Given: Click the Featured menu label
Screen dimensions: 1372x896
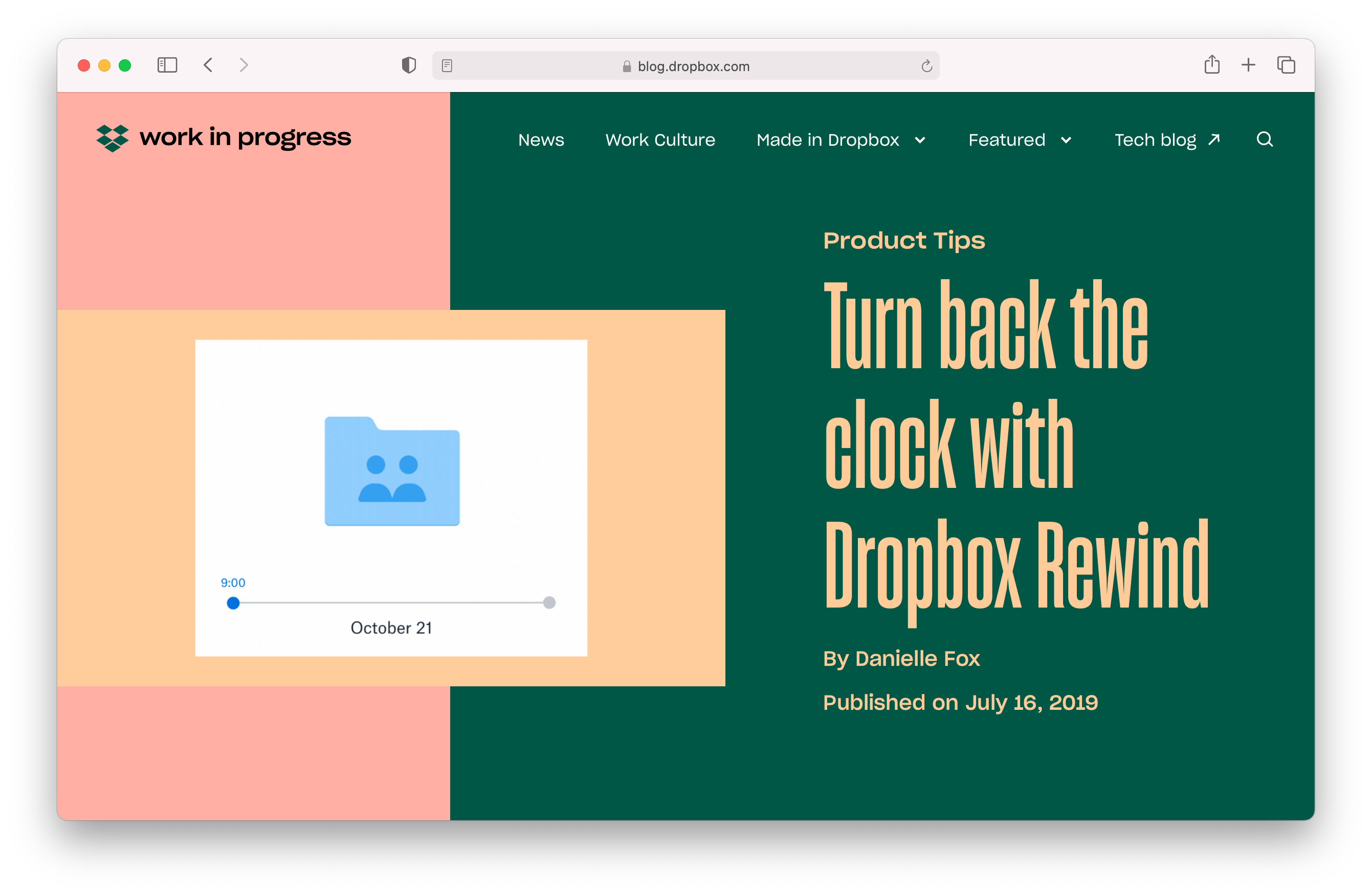Looking at the screenshot, I should (1007, 140).
